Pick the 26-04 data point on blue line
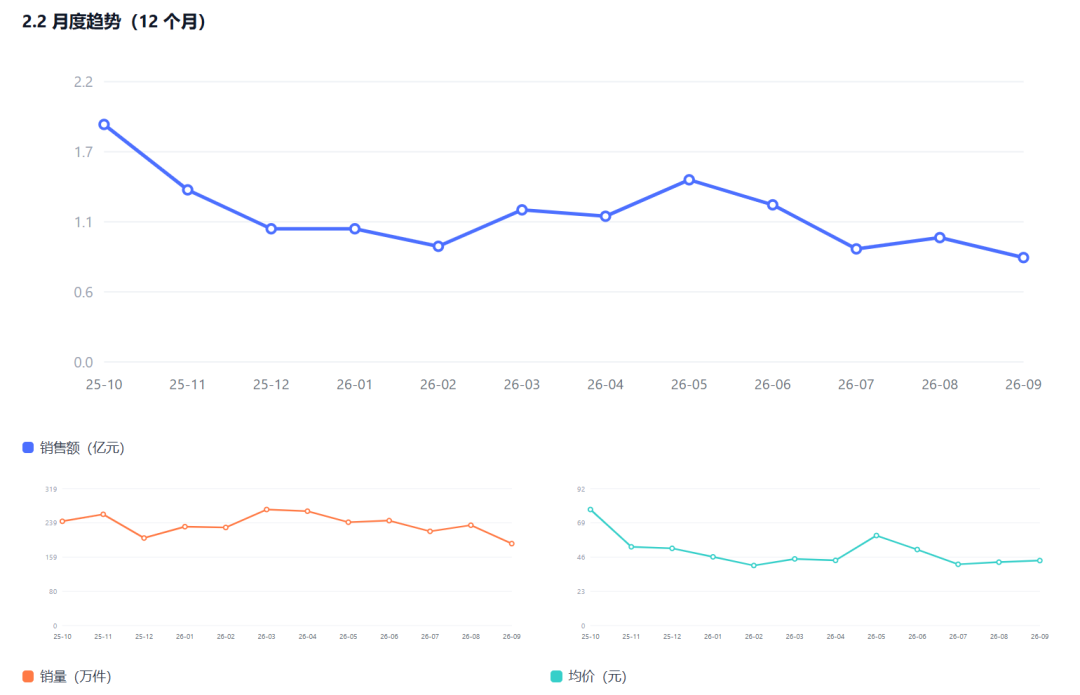This screenshot has height=695, width=1080. tap(605, 216)
